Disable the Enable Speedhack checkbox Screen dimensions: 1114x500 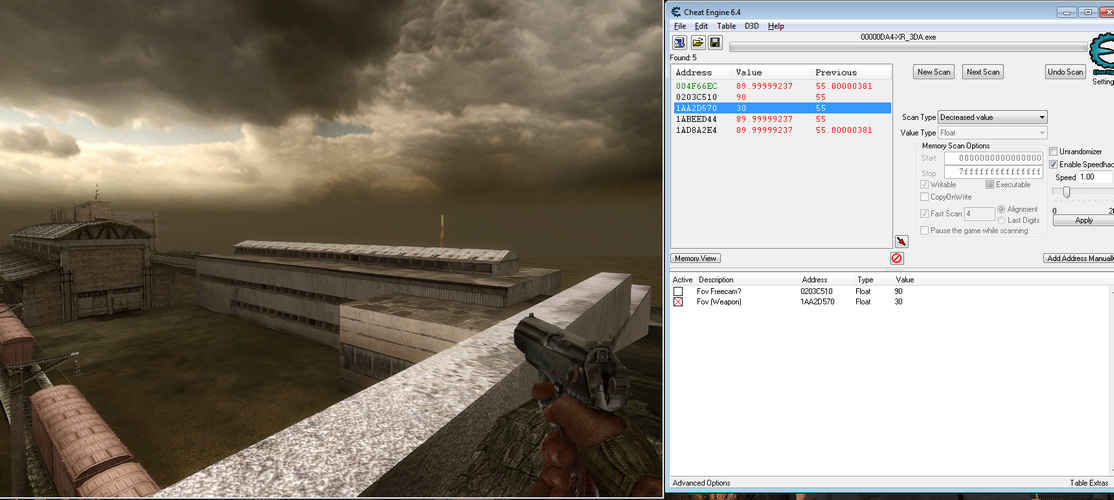pyautogui.click(x=1053, y=164)
